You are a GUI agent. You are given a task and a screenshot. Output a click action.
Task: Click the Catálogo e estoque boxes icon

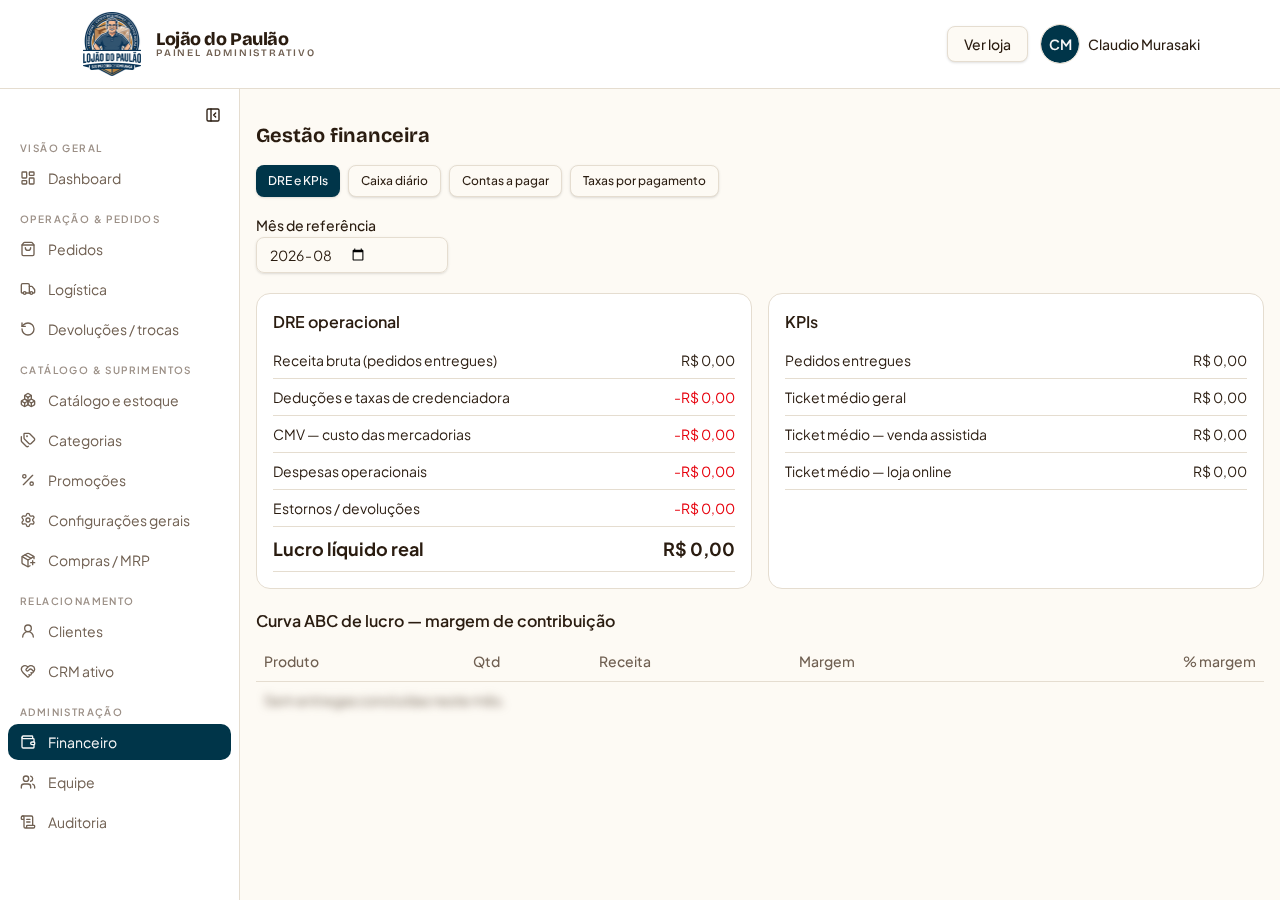click(x=28, y=400)
